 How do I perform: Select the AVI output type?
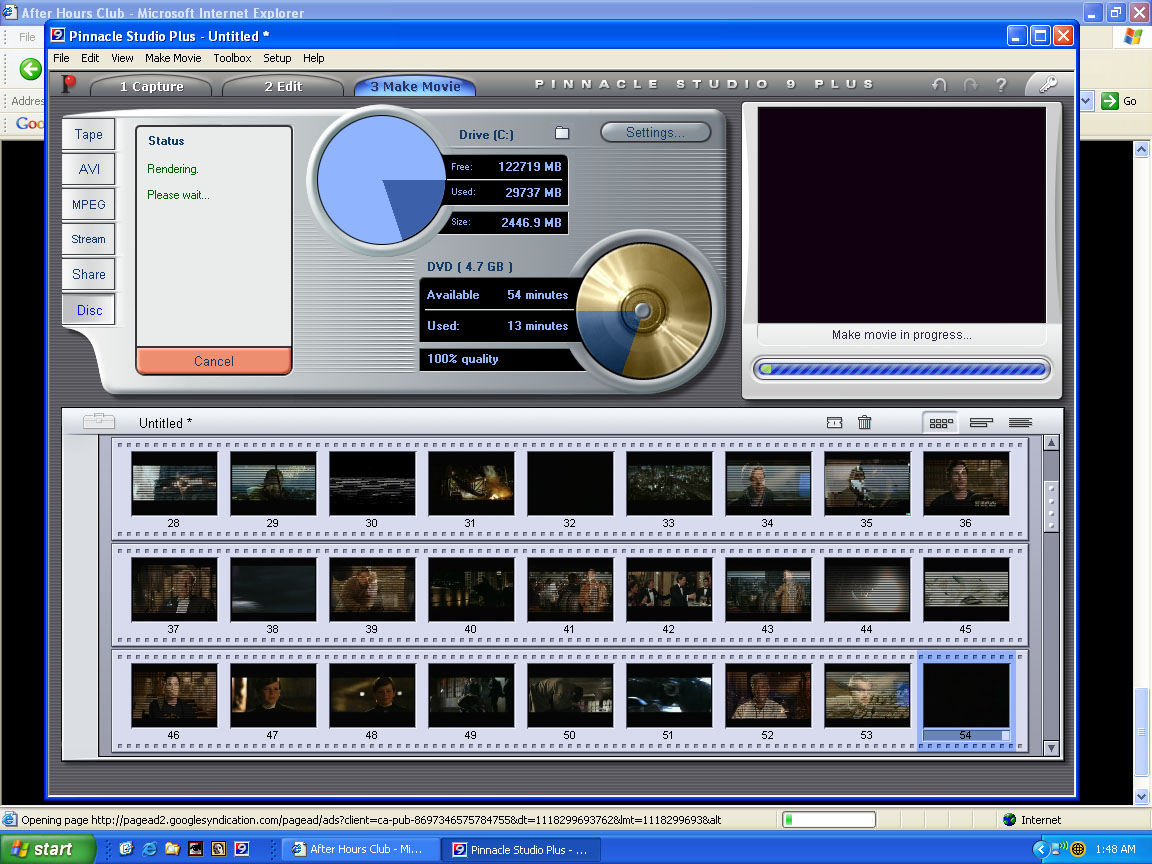pyautogui.click(x=89, y=169)
